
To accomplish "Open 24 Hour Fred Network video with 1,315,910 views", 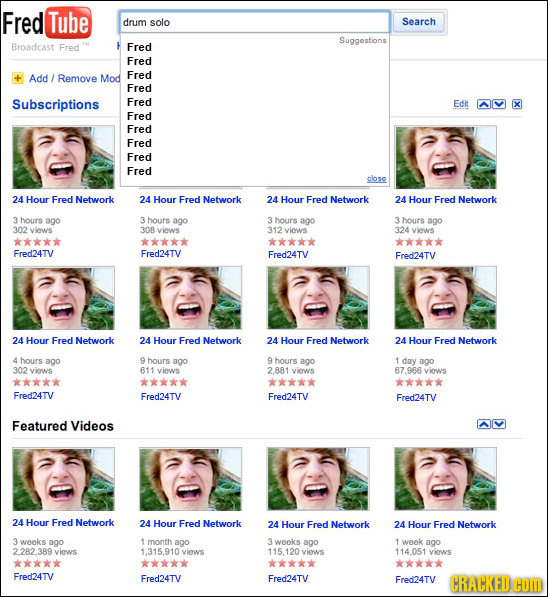I will point(190,524).
